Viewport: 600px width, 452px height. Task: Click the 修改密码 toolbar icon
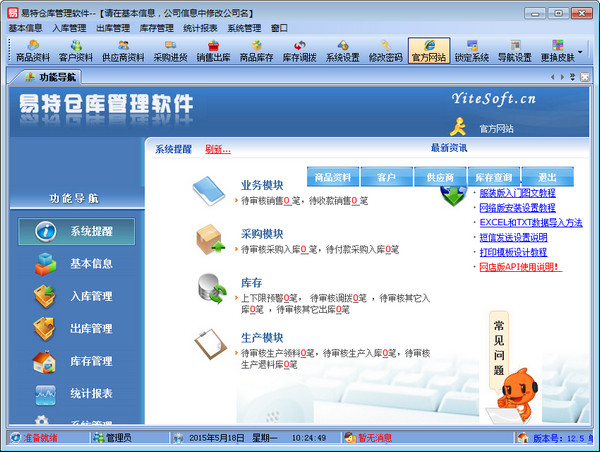(x=386, y=51)
